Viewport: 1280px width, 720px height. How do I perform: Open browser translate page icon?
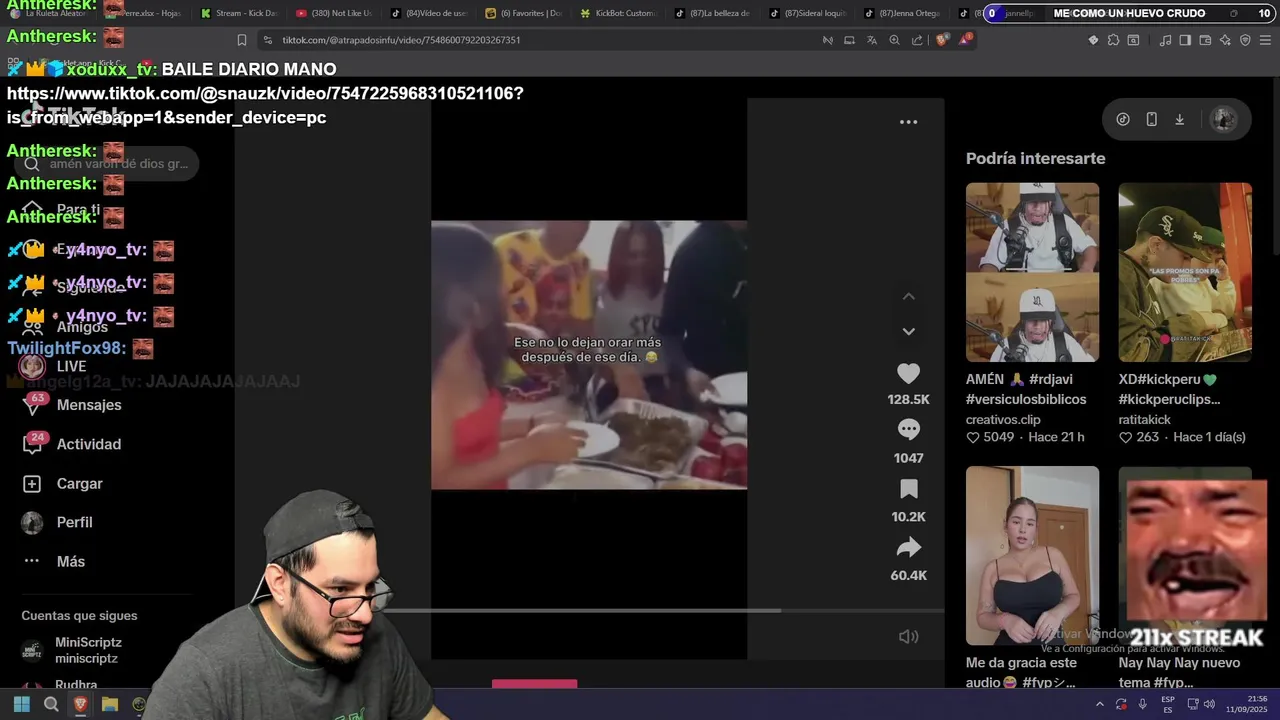tap(871, 40)
